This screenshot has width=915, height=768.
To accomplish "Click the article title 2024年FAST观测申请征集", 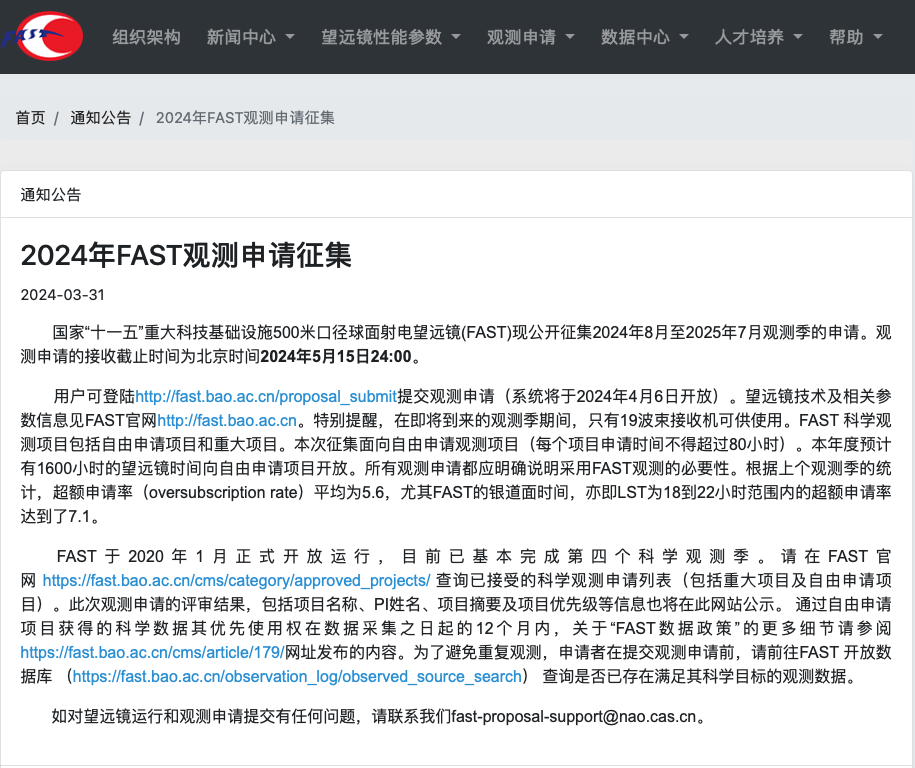I will pos(186,255).
